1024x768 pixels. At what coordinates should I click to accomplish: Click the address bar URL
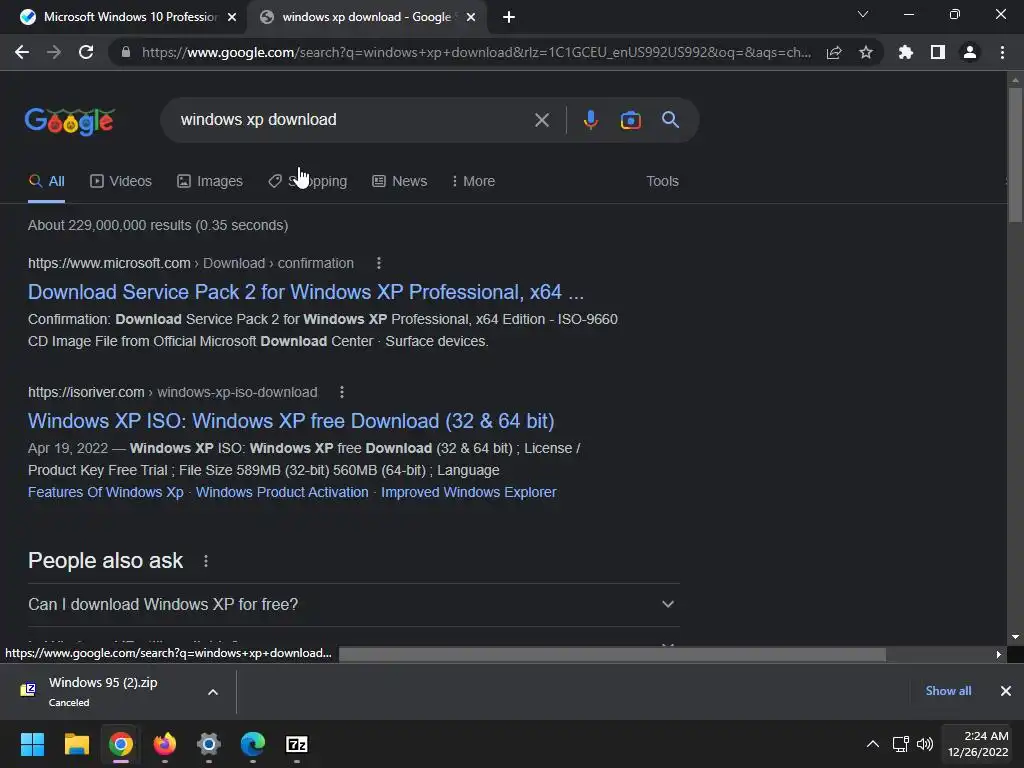(476, 52)
